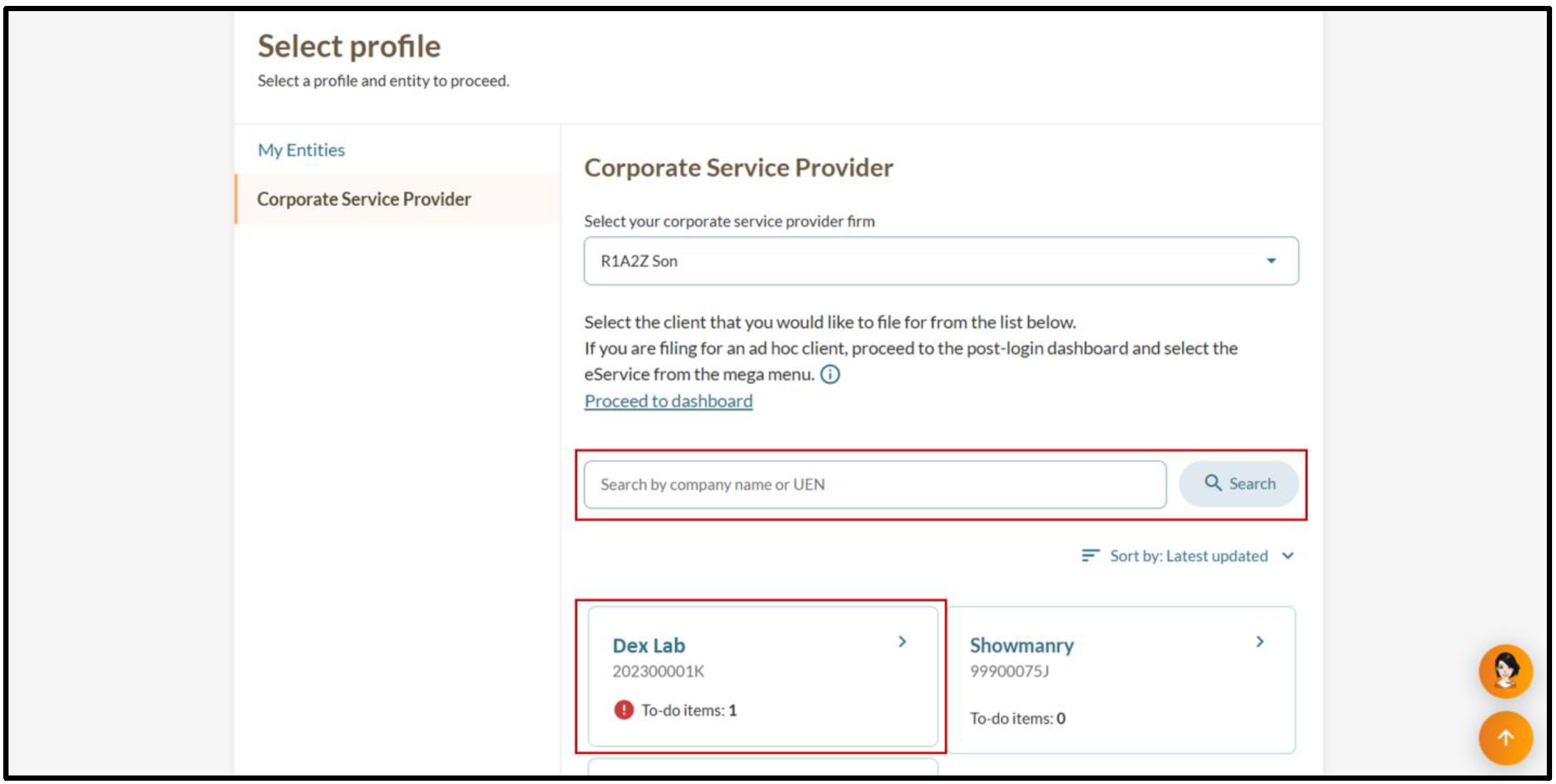Click the Showmanry UEN 99900075J
The height and width of the screenshot is (784, 1556).
[x=1009, y=671]
